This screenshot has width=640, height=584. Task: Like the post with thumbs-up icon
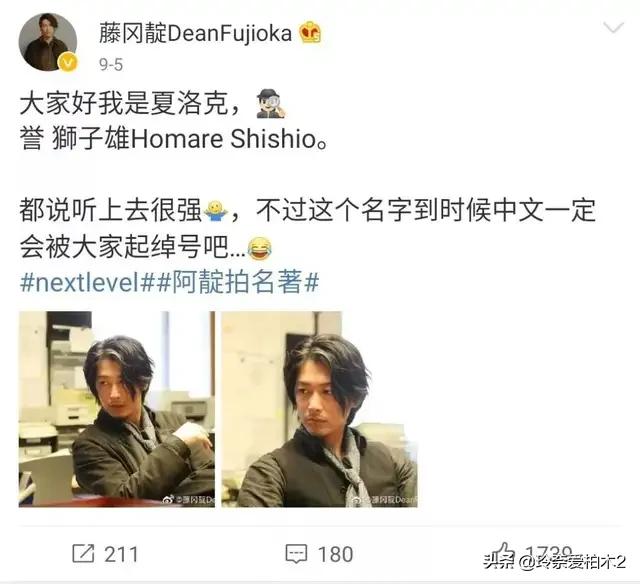click(x=503, y=553)
